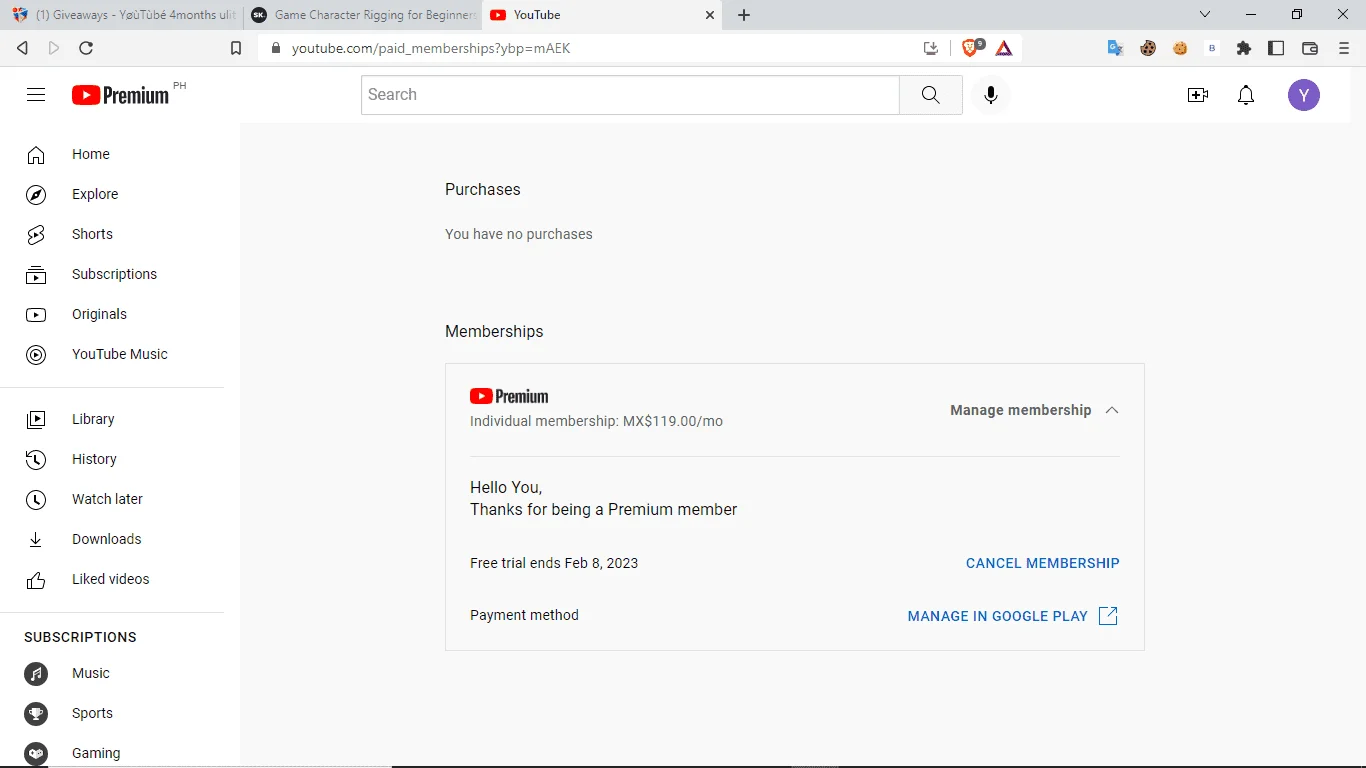Reload the current page
This screenshot has width=1366, height=768.
tap(86, 48)
